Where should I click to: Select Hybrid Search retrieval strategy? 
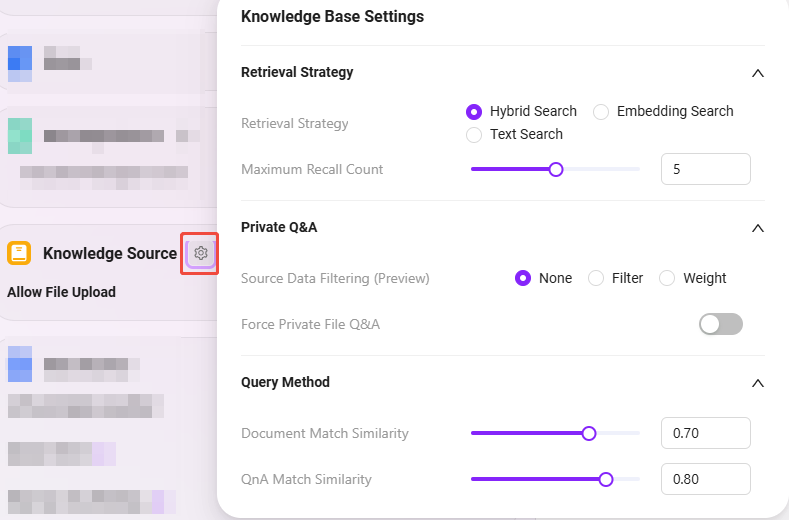474,112
